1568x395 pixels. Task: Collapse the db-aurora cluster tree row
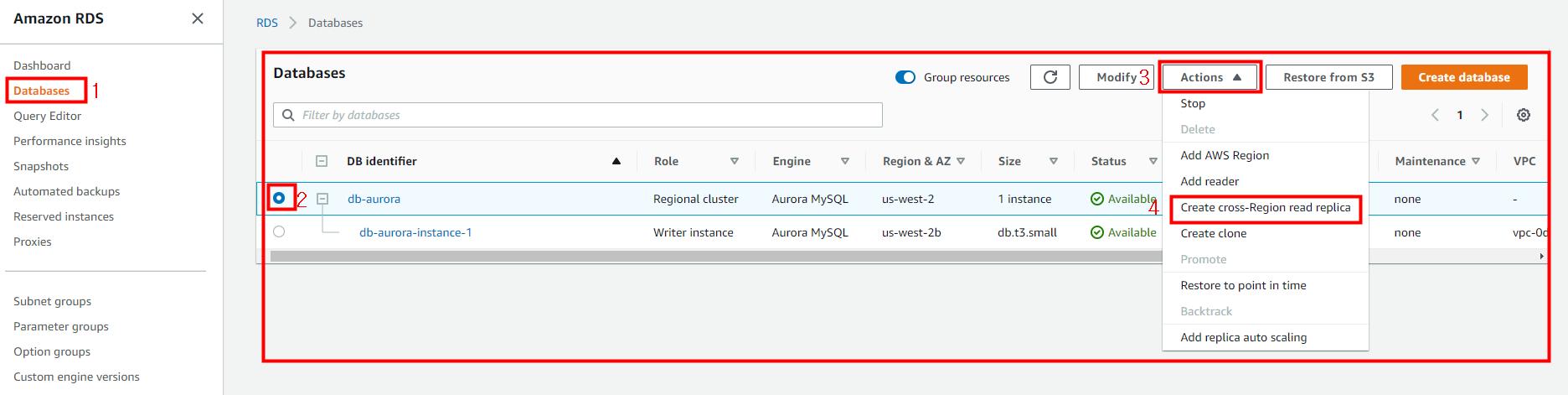click(x=322, y=199)
